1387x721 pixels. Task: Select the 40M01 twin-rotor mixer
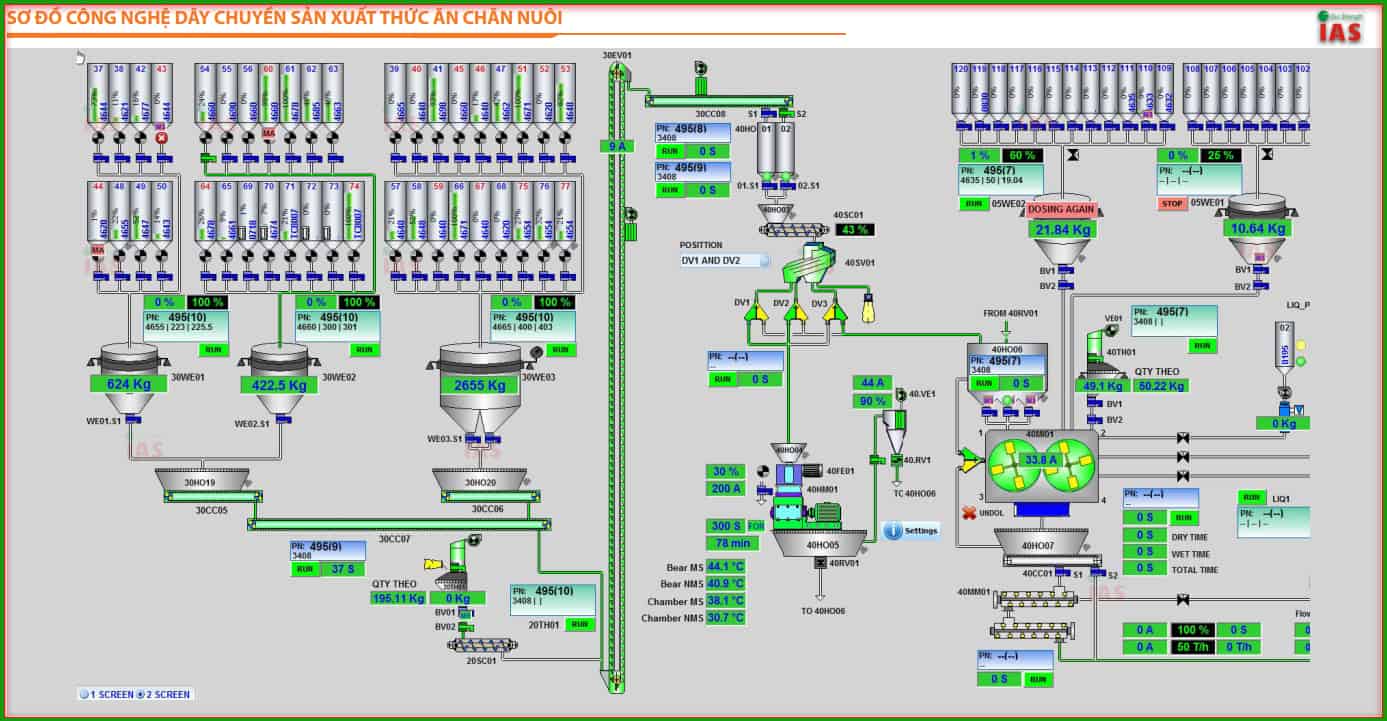pyautogui.click(x=1041, y=465)
